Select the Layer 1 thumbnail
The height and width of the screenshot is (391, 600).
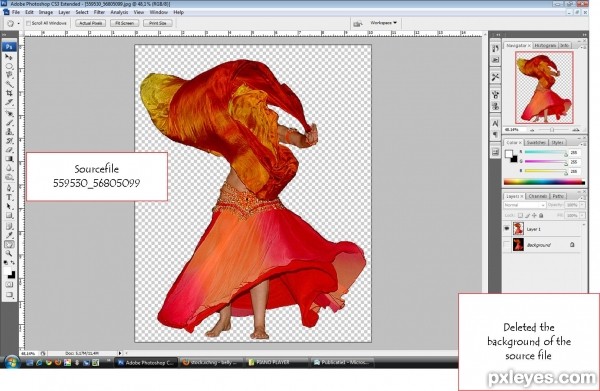click(518, 229)
